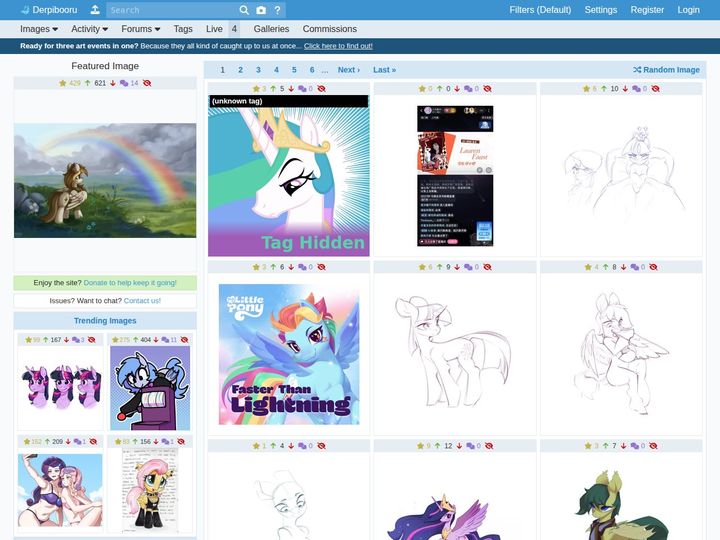Expand the Forums dropdown menu
The width and height of the screenshot is (720, 540).
click(x=141, y=29)
